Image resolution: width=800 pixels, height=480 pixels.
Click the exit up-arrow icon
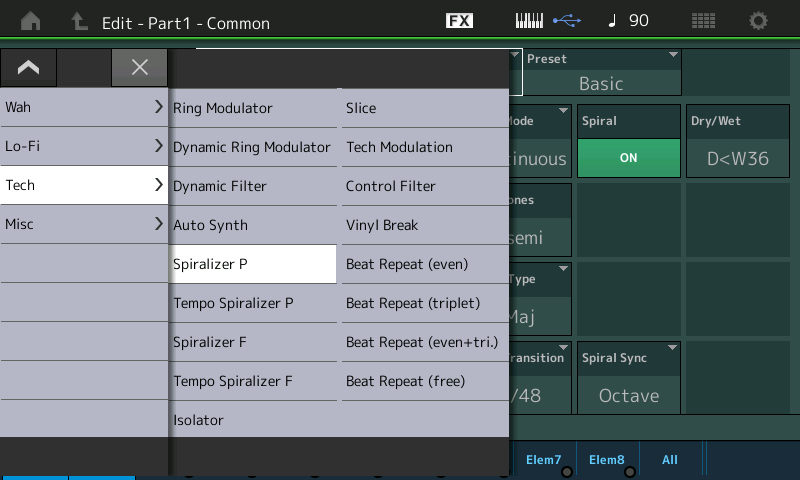tap(79, 21)
